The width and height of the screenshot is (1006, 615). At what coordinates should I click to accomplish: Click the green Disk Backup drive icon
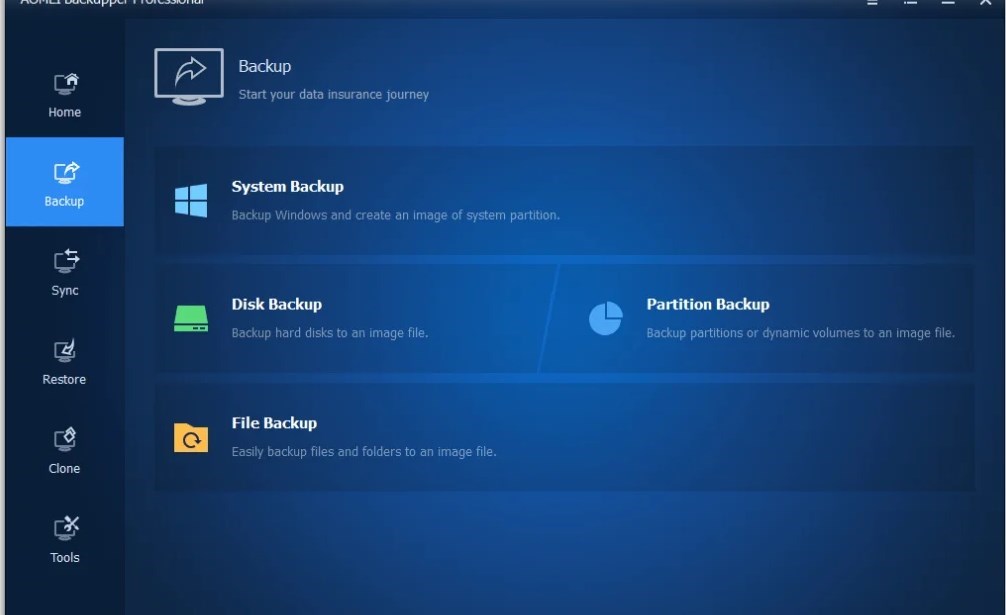(x=191, y=318)
